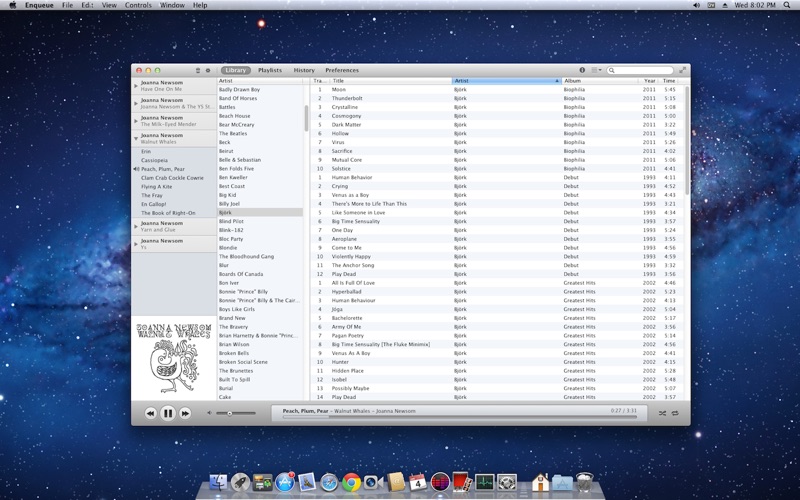Sort by the Album column header
The image size is (800, 500).
600,81
